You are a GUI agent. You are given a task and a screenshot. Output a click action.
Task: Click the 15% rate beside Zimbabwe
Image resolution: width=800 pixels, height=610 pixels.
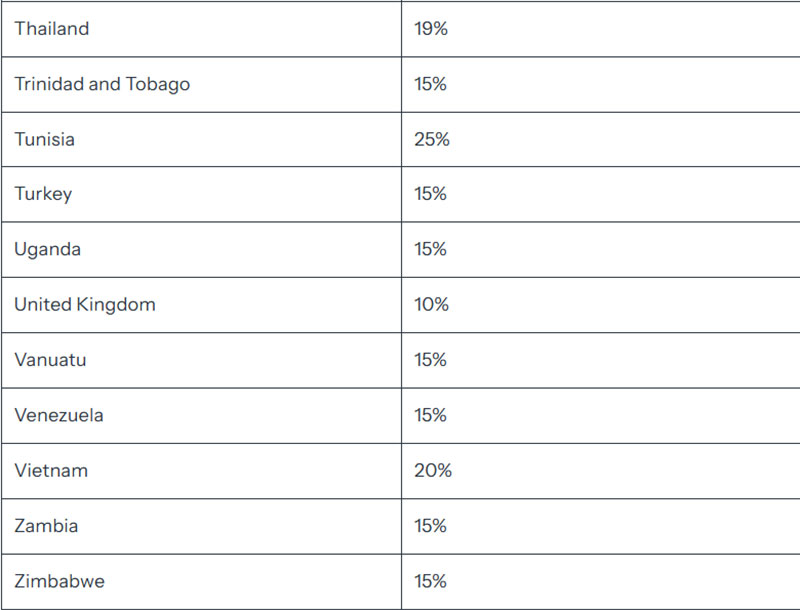[x=430, y=581]
